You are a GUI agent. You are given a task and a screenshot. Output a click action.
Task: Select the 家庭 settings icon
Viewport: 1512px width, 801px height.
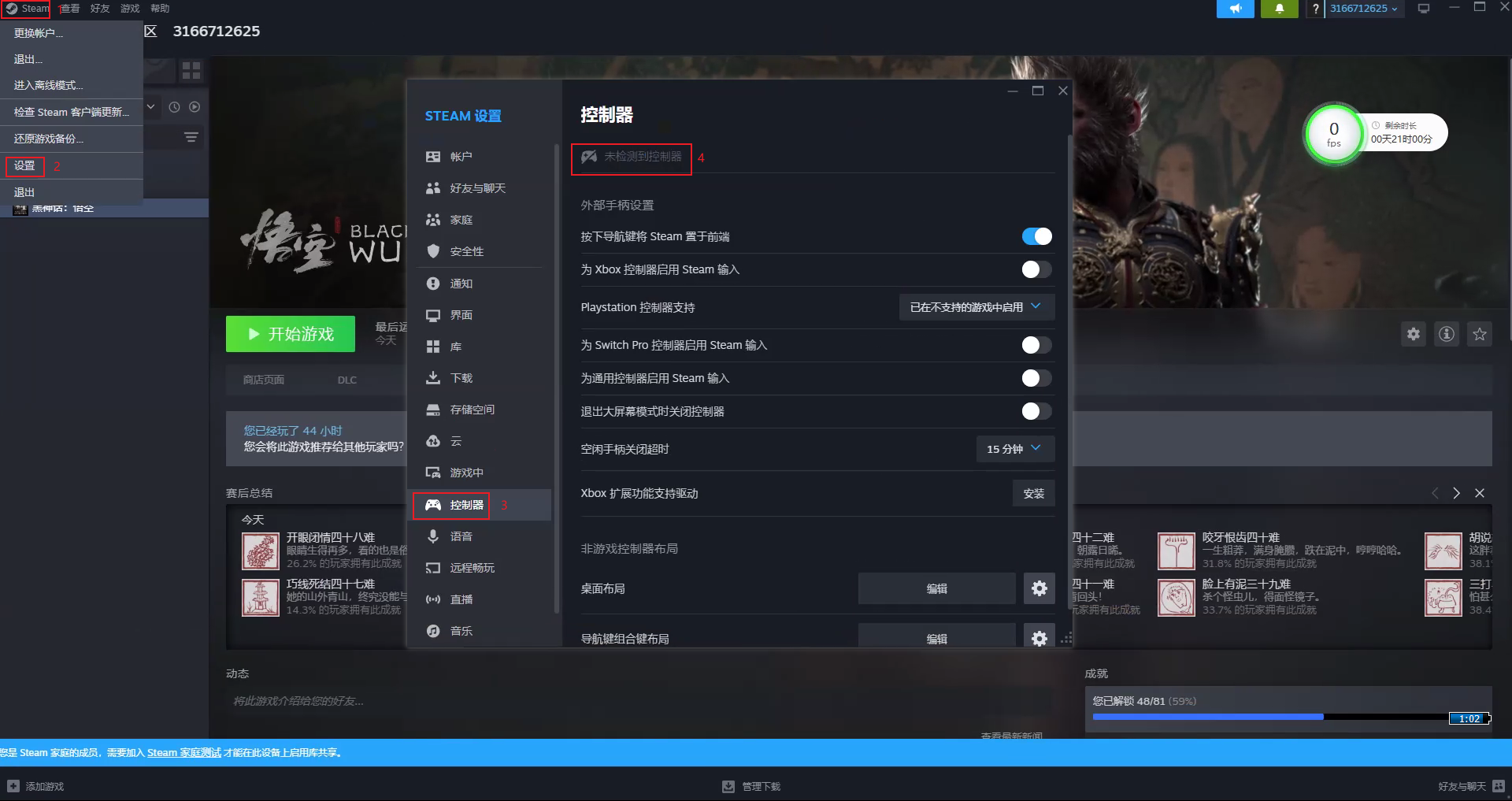[433, 220]
